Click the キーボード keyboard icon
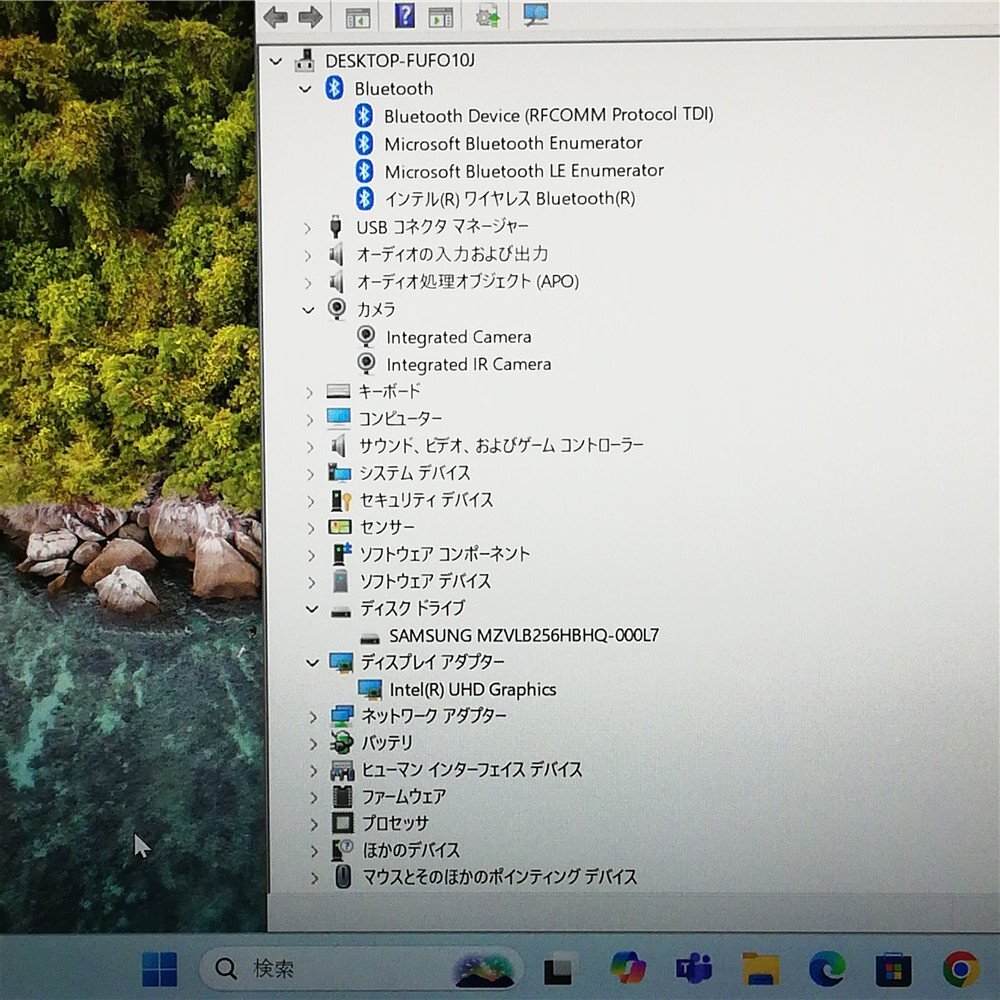This screenshot has height=1000, width=1000. point(338,391)
